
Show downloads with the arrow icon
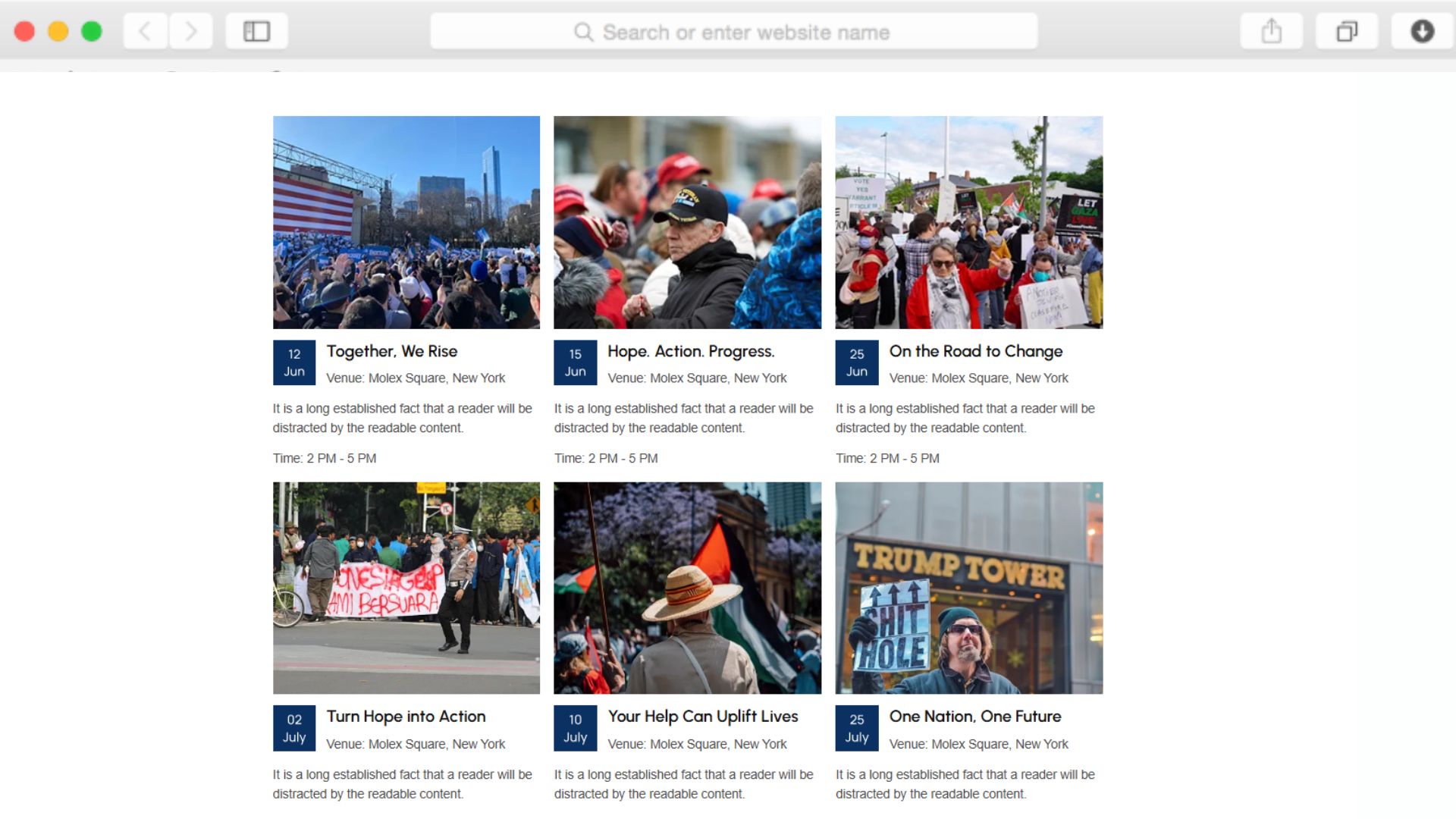pyautogui.click(x=1422, y=32)
